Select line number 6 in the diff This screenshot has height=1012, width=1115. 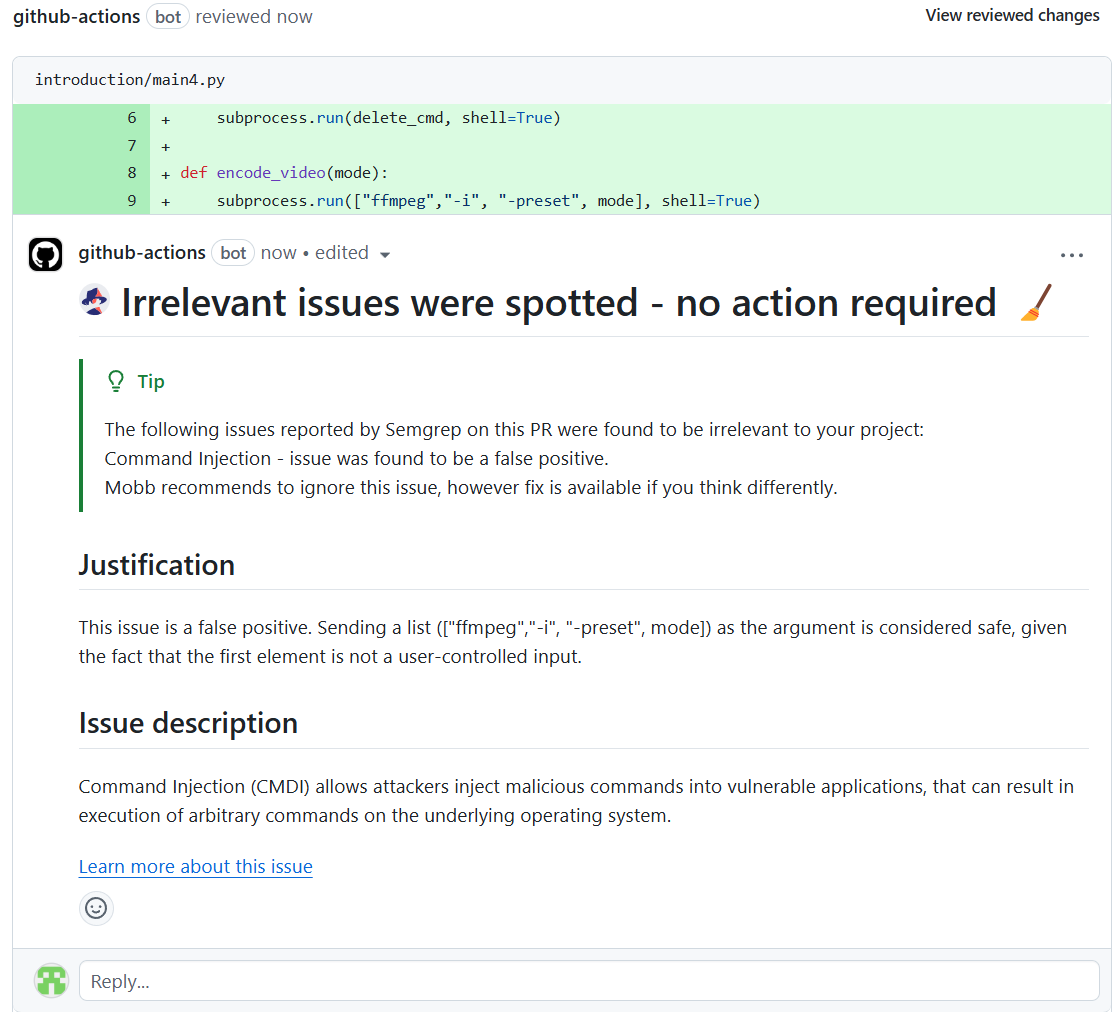pyautogui.click(x=131, y=118)
